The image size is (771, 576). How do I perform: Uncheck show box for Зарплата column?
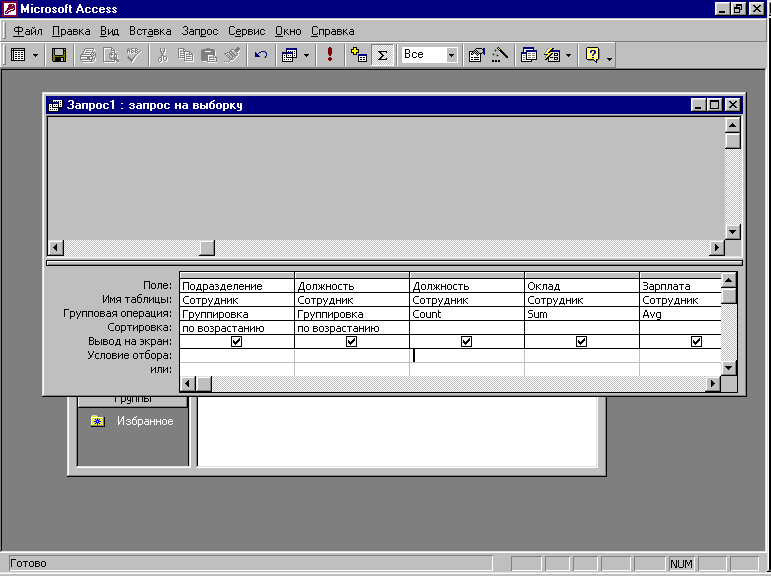pyautogui.click(x=696, y=341)
